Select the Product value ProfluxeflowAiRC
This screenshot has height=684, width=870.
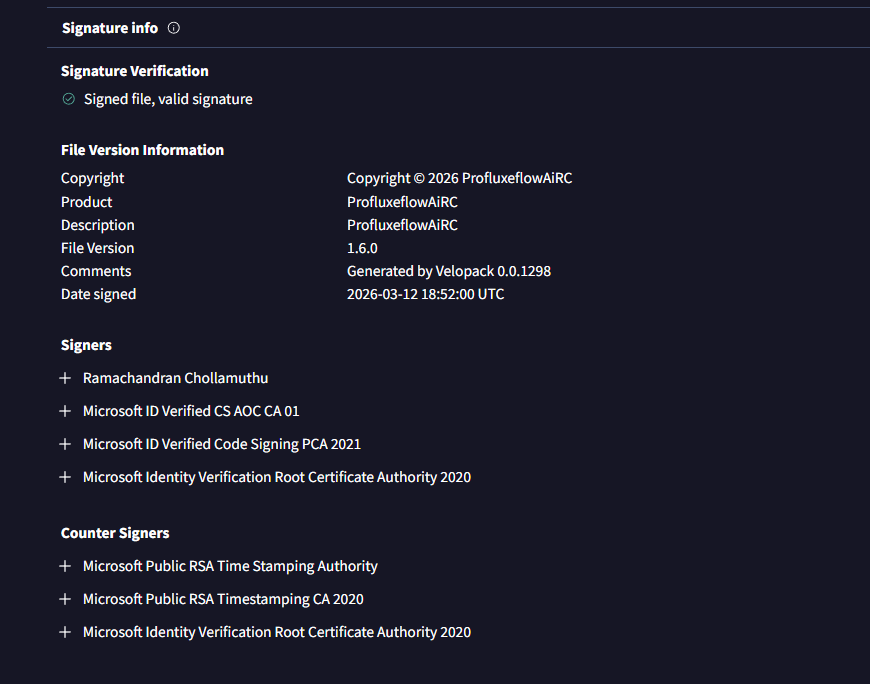tap(402, 202)
